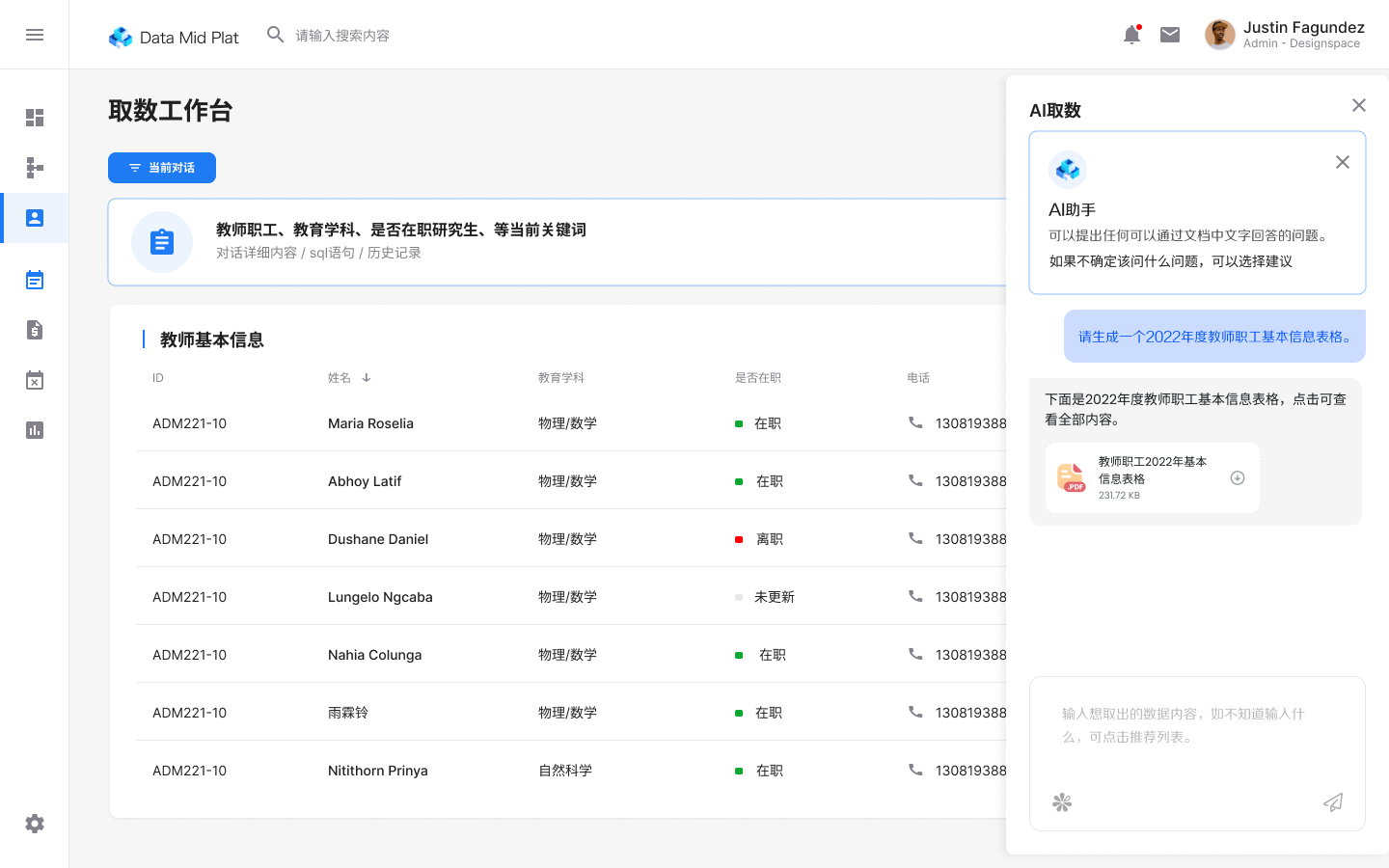Click the ID column header
Screen dimensions: 1389x868
(x=158, y=378)
